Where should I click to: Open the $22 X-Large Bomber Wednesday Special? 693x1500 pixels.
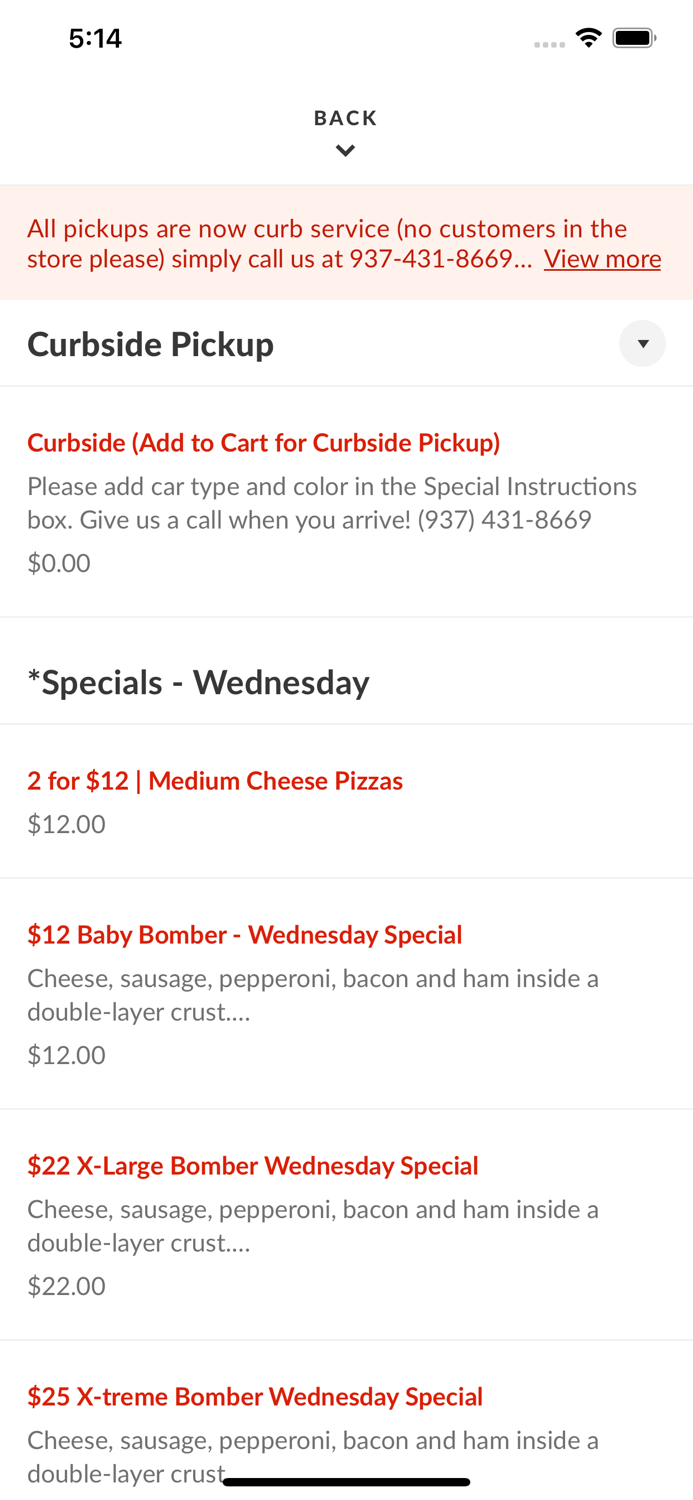[x=253, y=1165]
